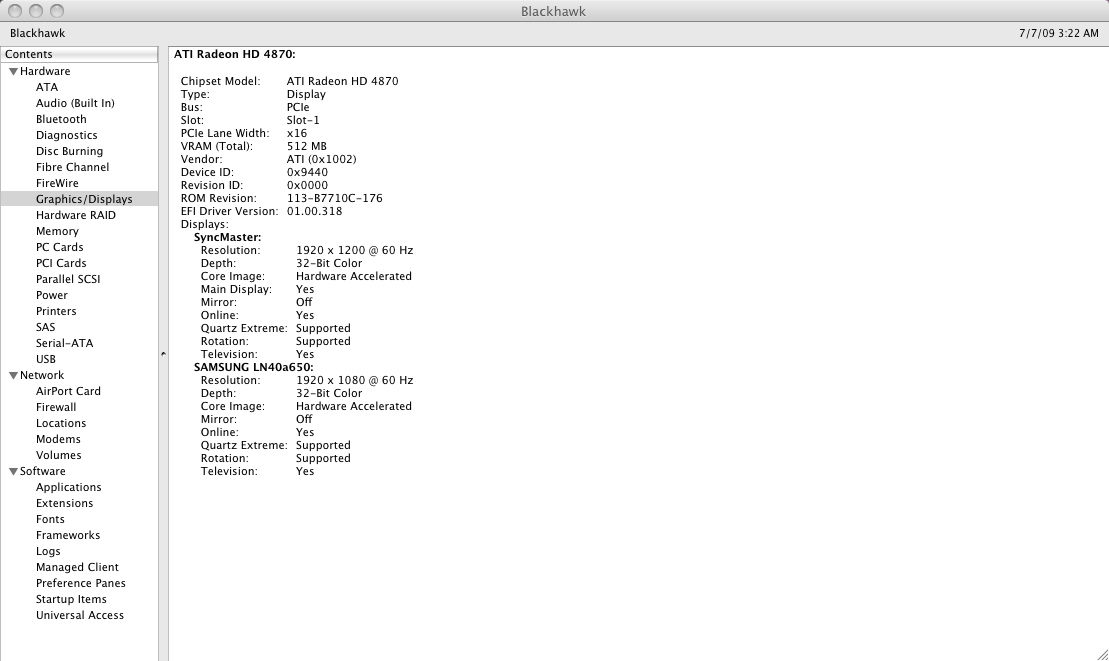Select Managed Client entry
This screenshot has width=1109, height=661.
77,567
